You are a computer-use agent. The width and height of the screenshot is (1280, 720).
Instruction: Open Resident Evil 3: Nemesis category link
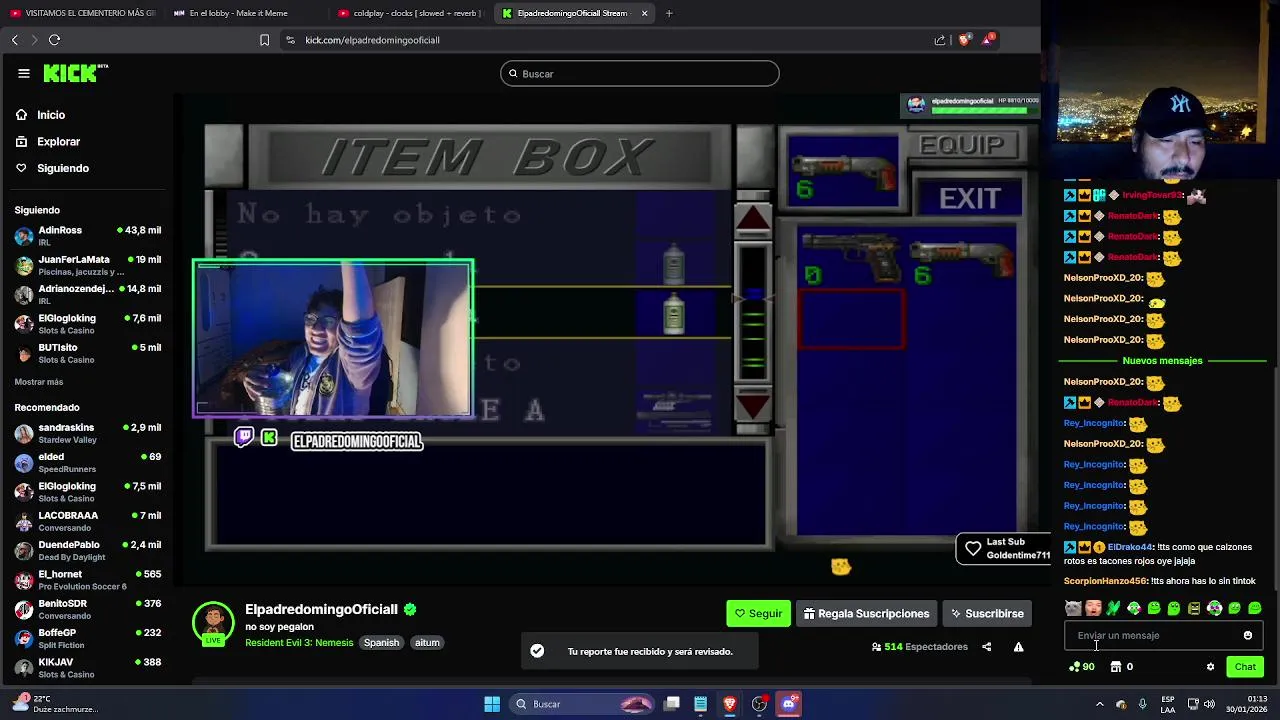tap(299, 643)
